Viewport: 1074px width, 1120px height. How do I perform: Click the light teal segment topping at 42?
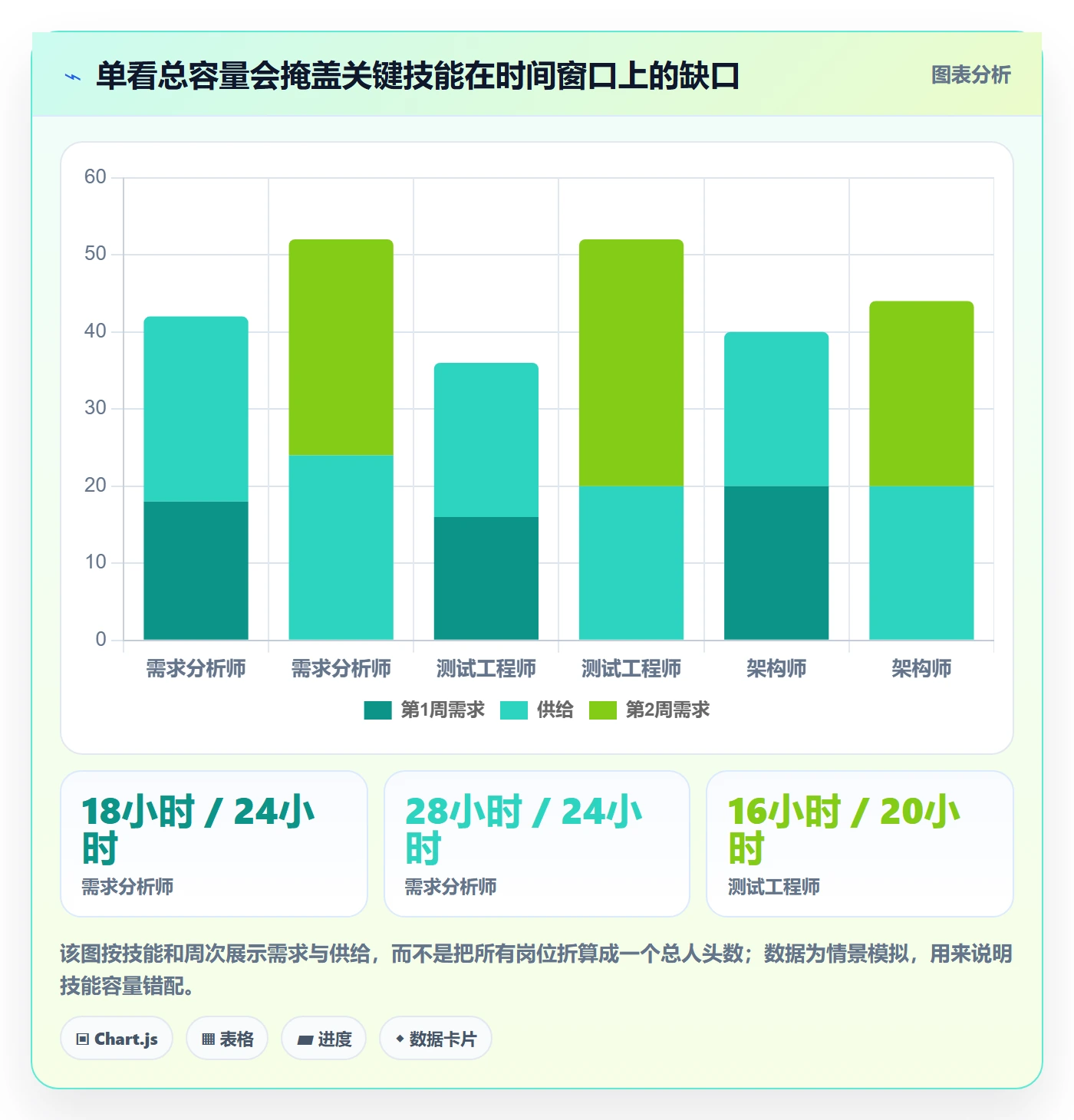(196, 409)
